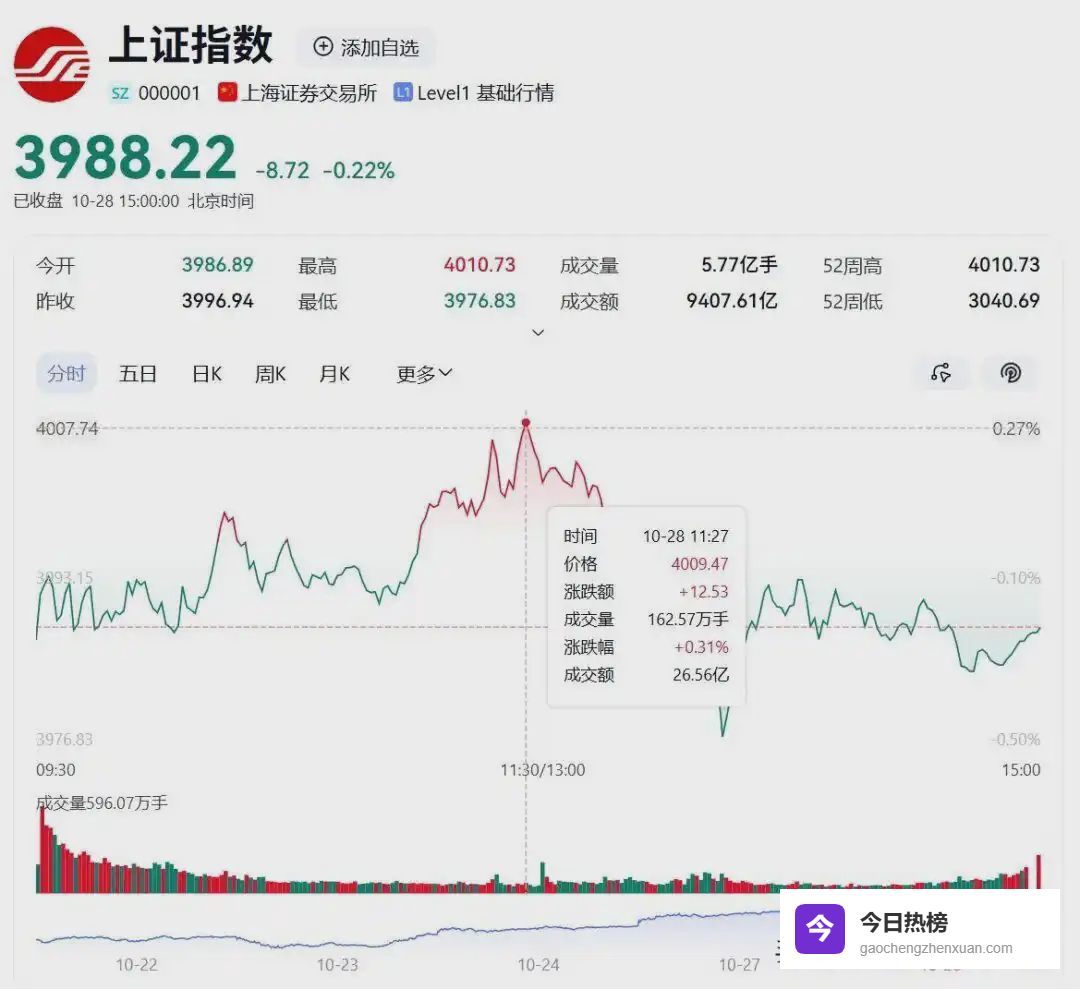Image resolution: width=1080 pixels, height=989 pixels.
Task: Open the drawing tool icon button
Action: (941, 373)
